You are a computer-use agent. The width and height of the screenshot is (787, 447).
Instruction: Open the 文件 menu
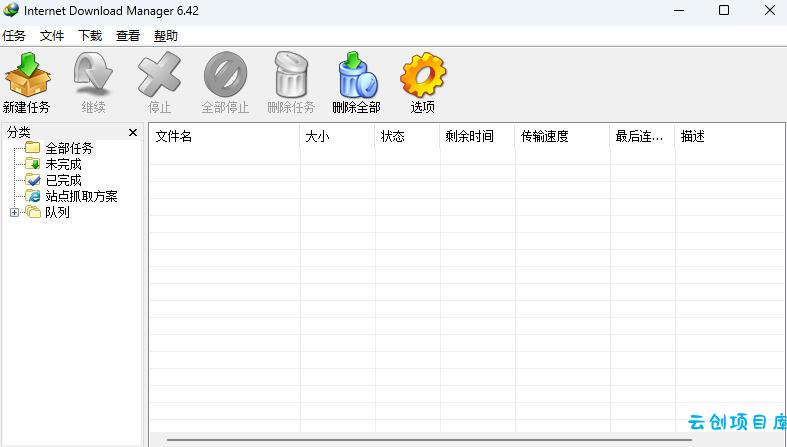pyautogui.click(x=52, y=36)
